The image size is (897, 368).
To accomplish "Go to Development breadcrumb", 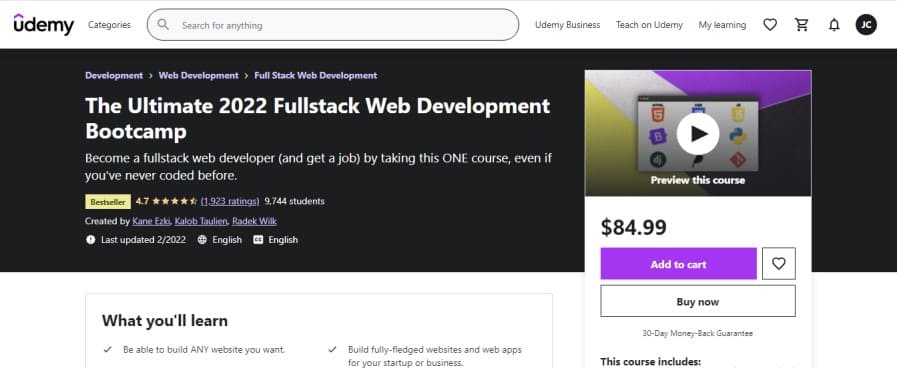I will (x=114, y=76).
